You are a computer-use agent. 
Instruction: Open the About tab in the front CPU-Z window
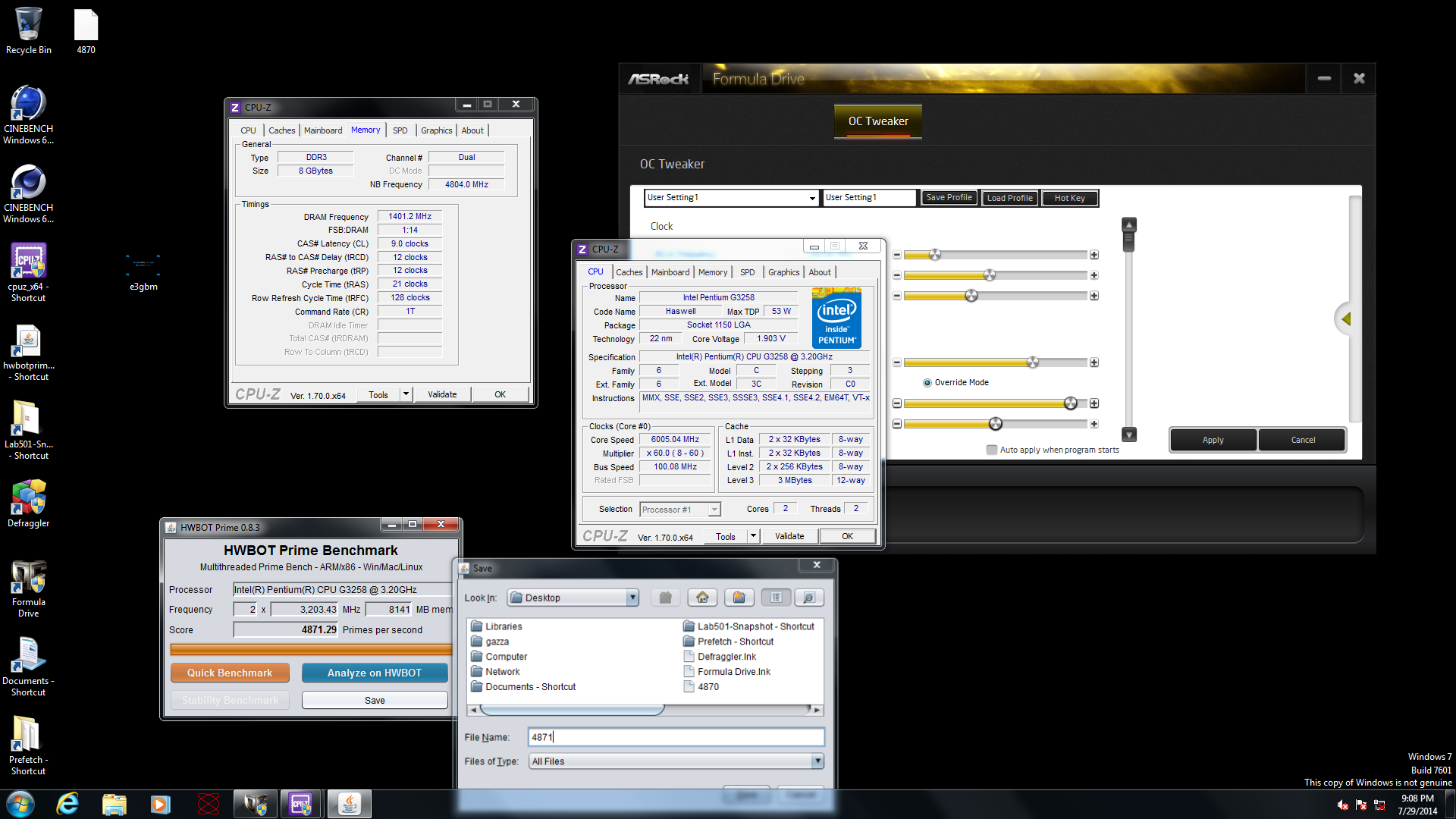[820, 272]
